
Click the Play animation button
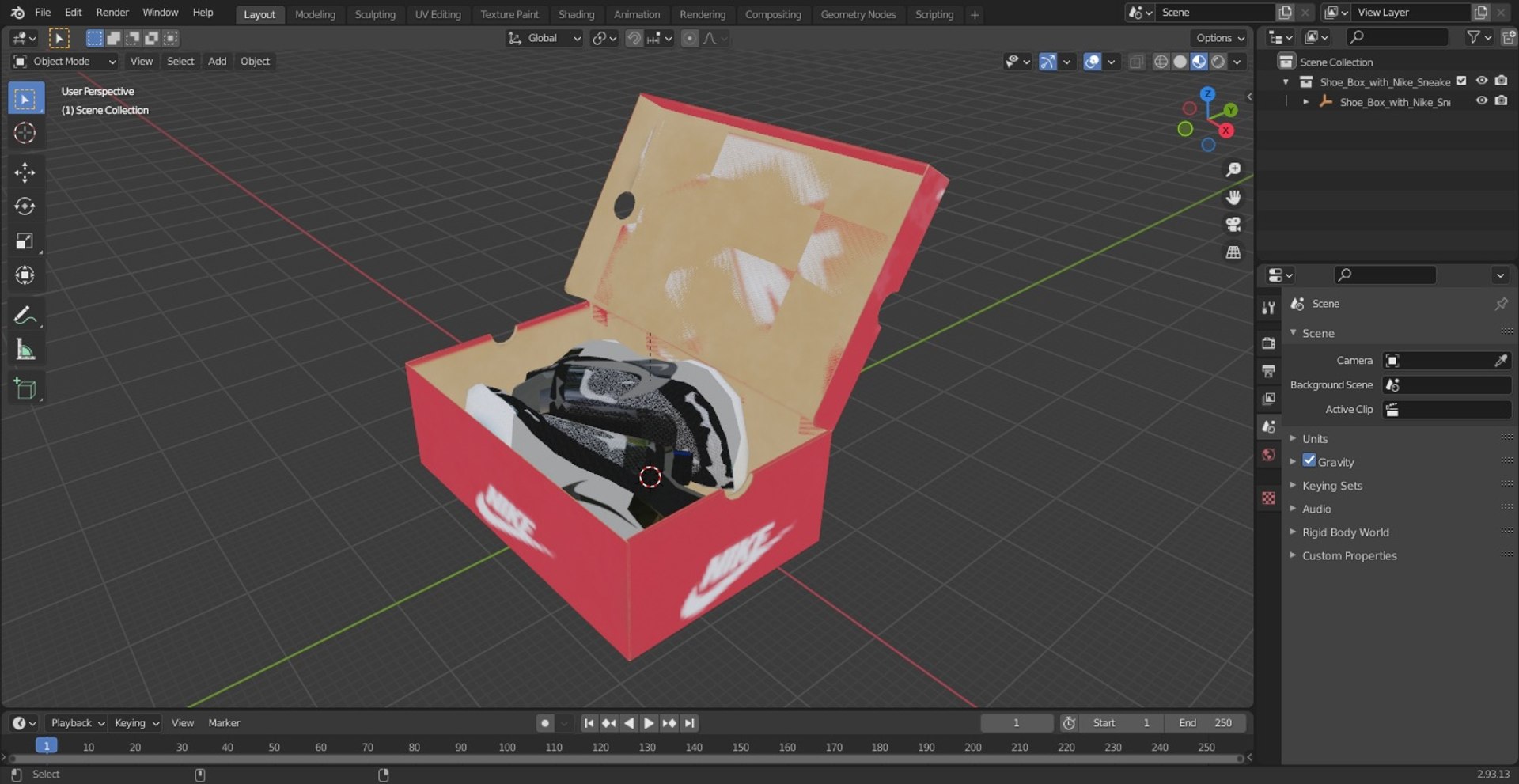click(649, 723)
